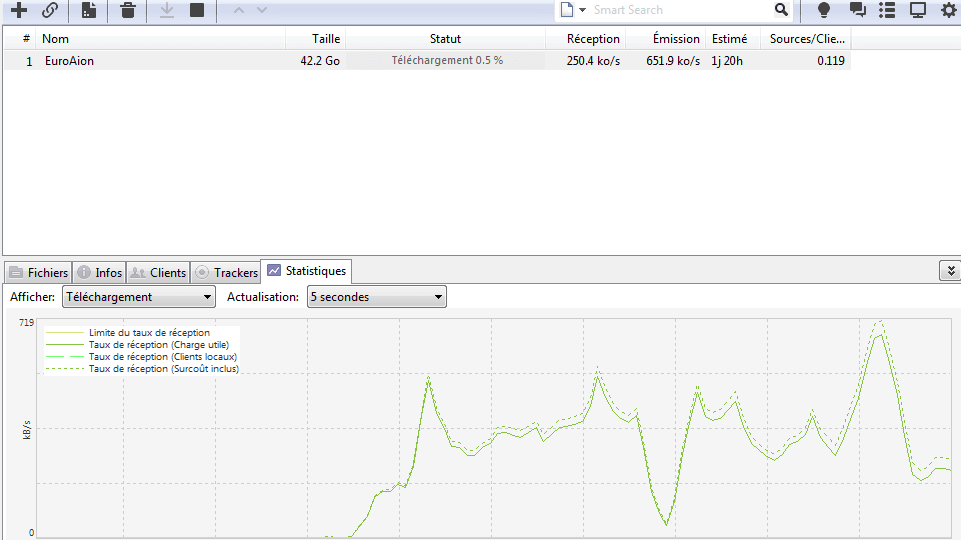Viewport: 961px width, 540px height.
Task: Click the magnifier icon in Smart Search
Action: 781,10
